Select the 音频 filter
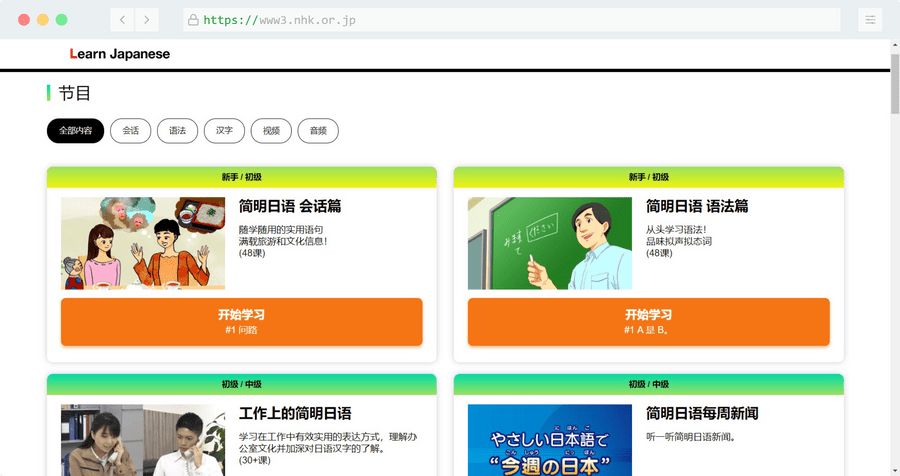This screenshot has height=476, width=900. pyautogui.click(x=318, y=131)
